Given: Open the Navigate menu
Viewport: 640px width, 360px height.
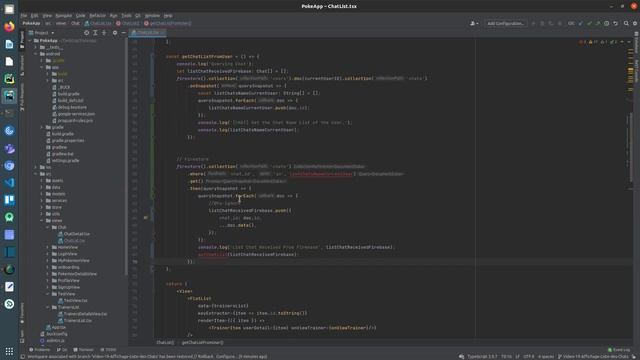Looking at the screenshot, I should [x=64, y=16].
